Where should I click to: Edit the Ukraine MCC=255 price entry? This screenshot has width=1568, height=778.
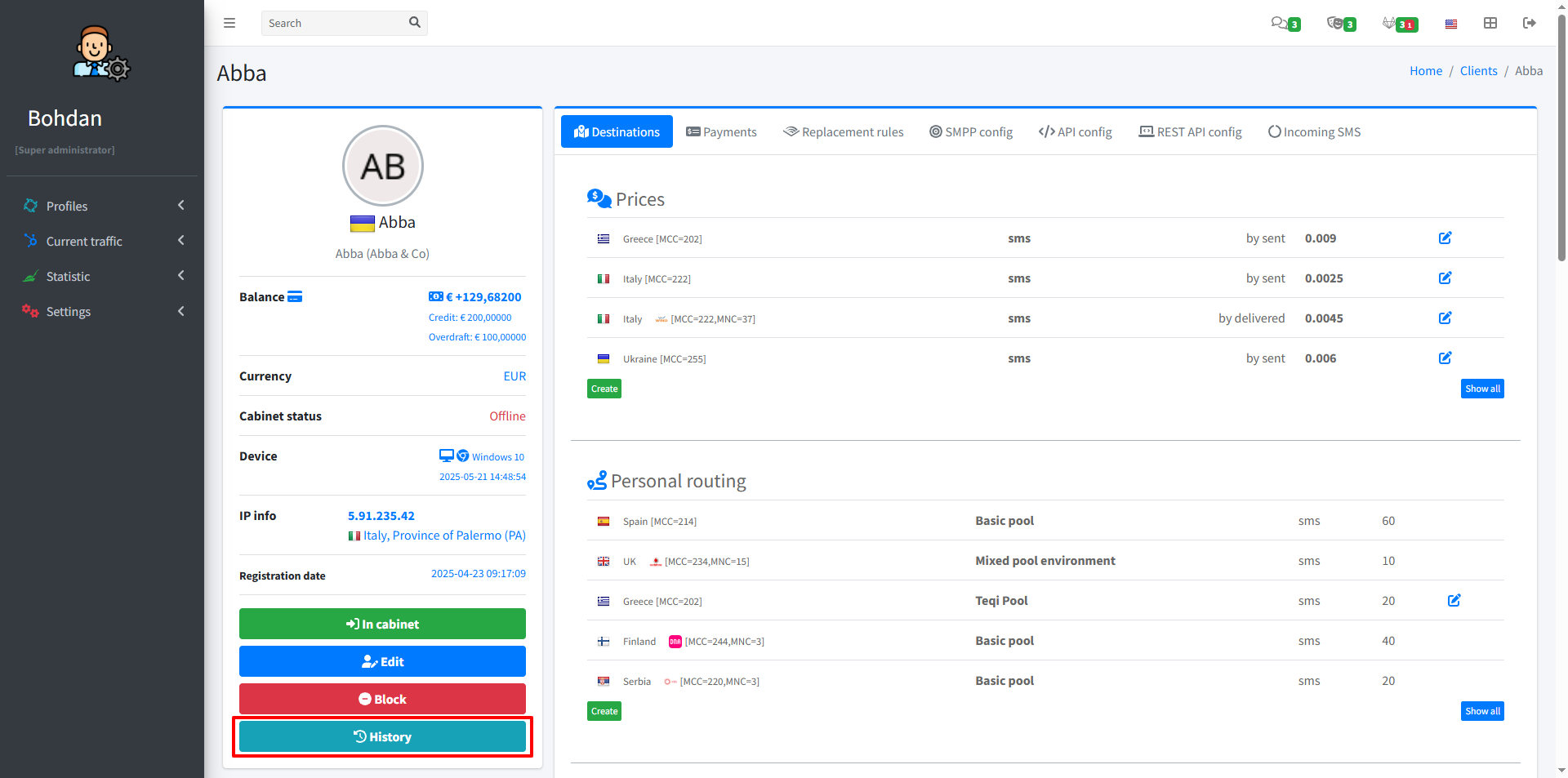coord(1445,358)
